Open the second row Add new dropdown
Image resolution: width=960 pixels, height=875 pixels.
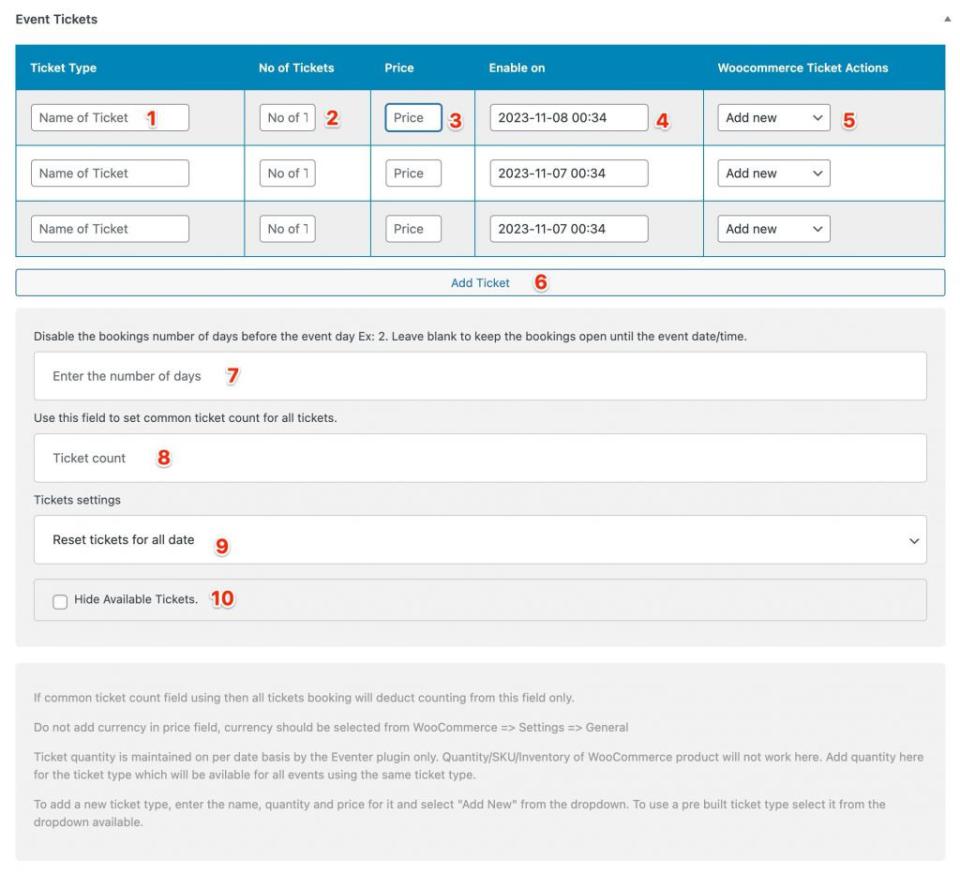pyautogui.click(x=773, y=173)
